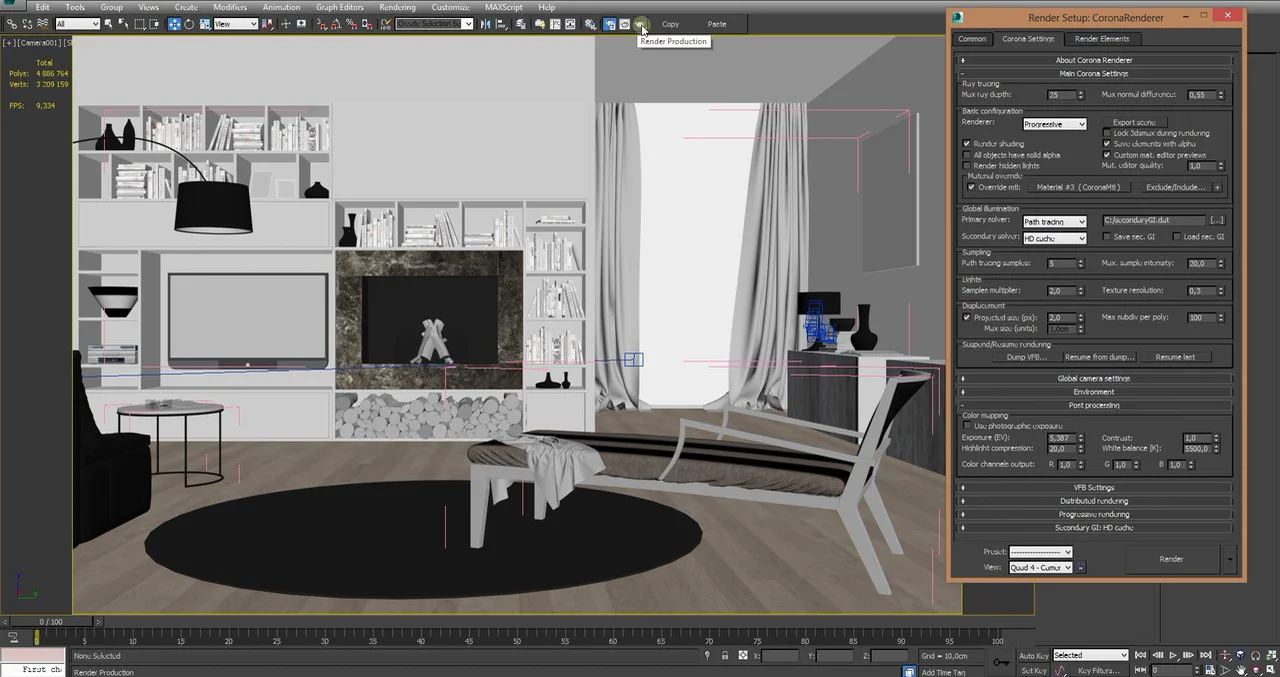Open the Material Editor icon

[590, 24]
